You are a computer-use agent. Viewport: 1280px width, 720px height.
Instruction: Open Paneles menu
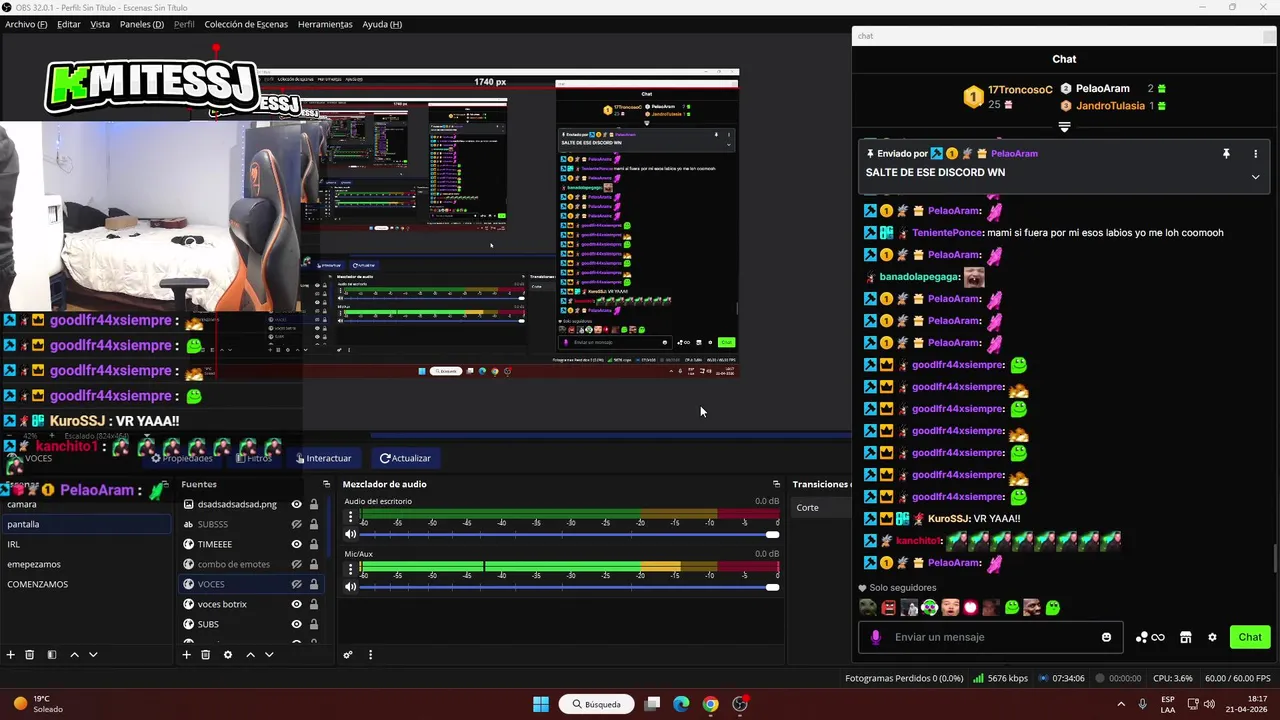(142, 24)
